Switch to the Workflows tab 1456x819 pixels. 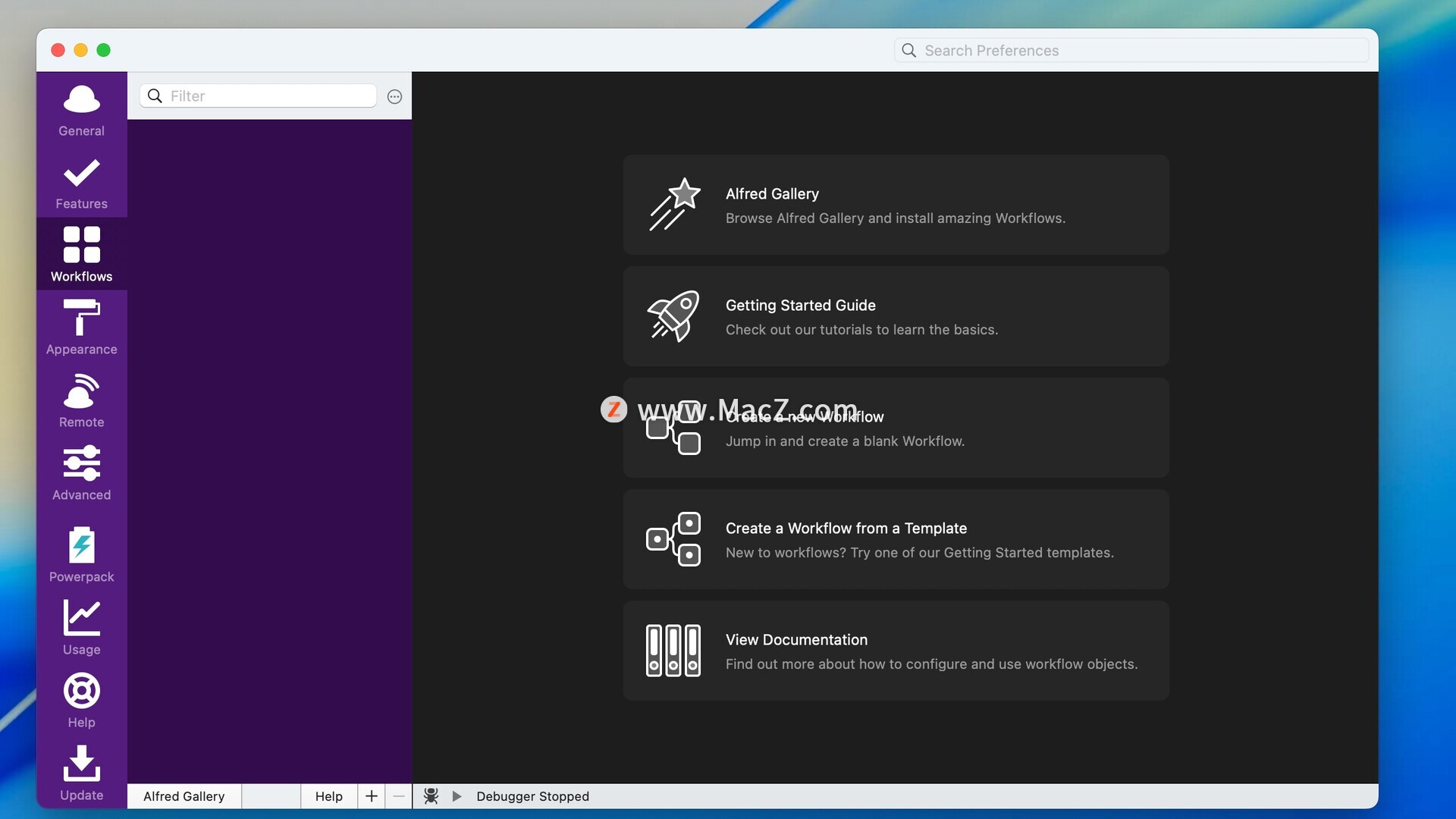coord(81,254)
